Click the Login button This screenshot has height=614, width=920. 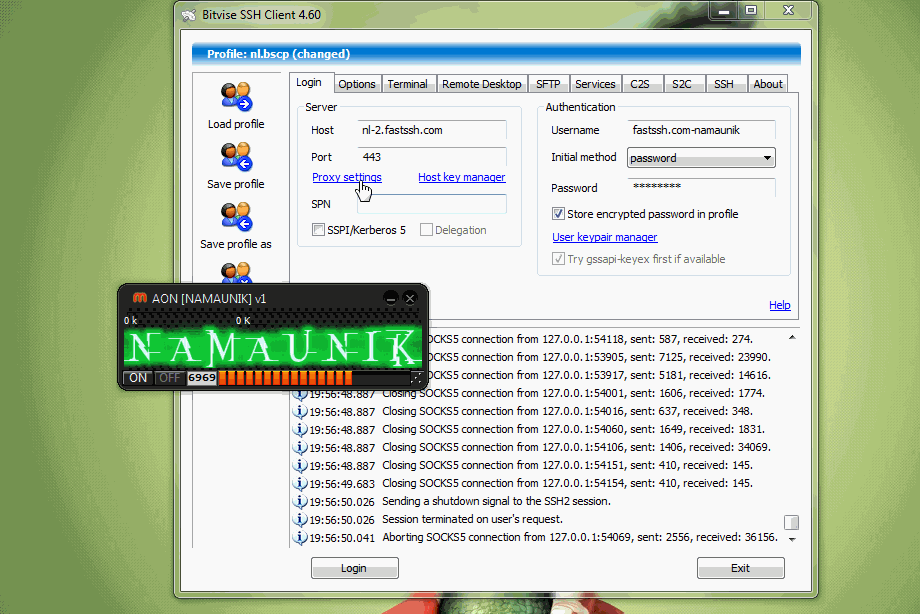[354, 568]
